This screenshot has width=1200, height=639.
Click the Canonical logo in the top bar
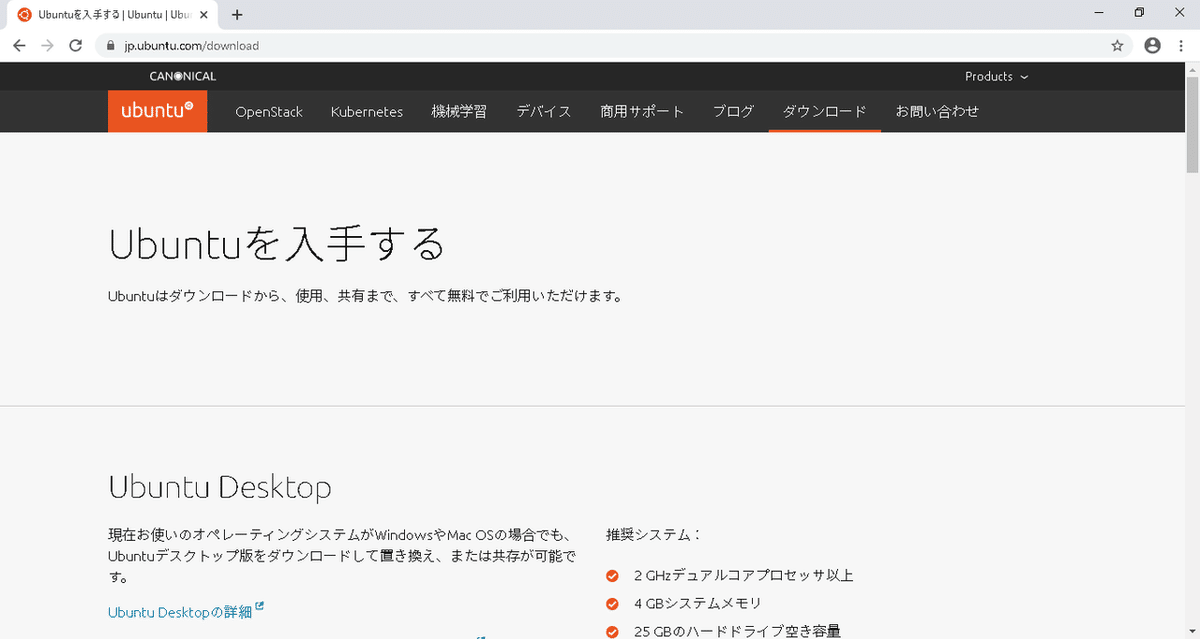[183, 76]
